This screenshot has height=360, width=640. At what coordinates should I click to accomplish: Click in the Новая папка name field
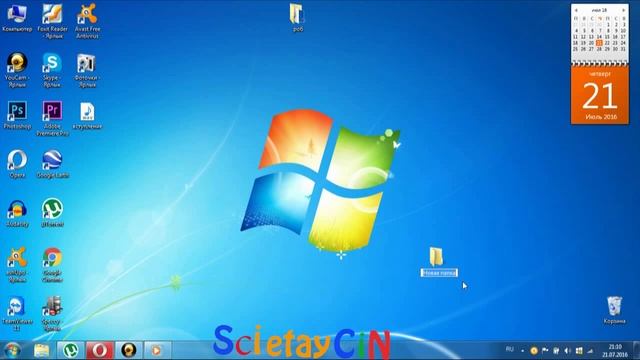pos(439,273)
